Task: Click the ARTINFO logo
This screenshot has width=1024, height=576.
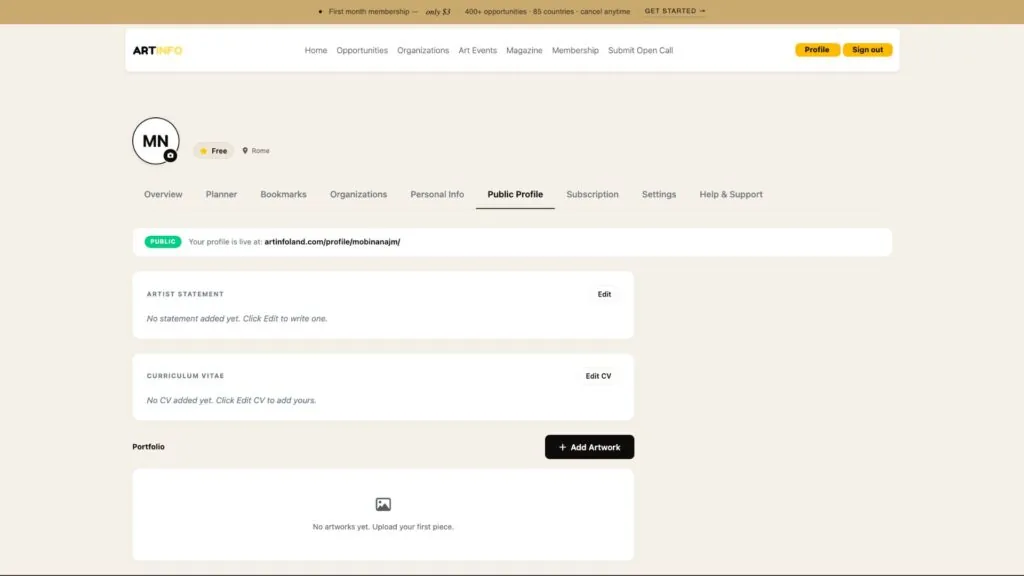Action: [157, 50]
